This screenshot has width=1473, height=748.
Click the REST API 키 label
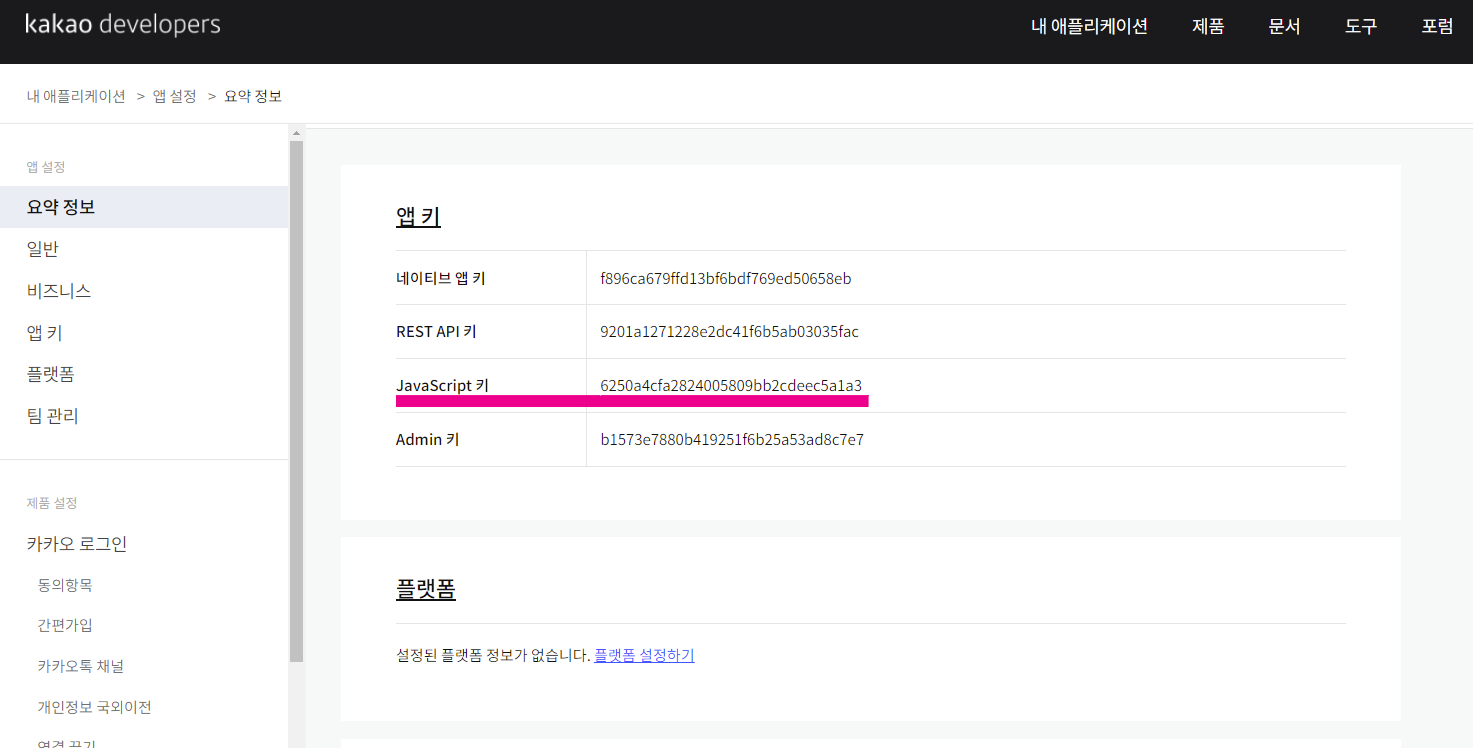(436, 332)
